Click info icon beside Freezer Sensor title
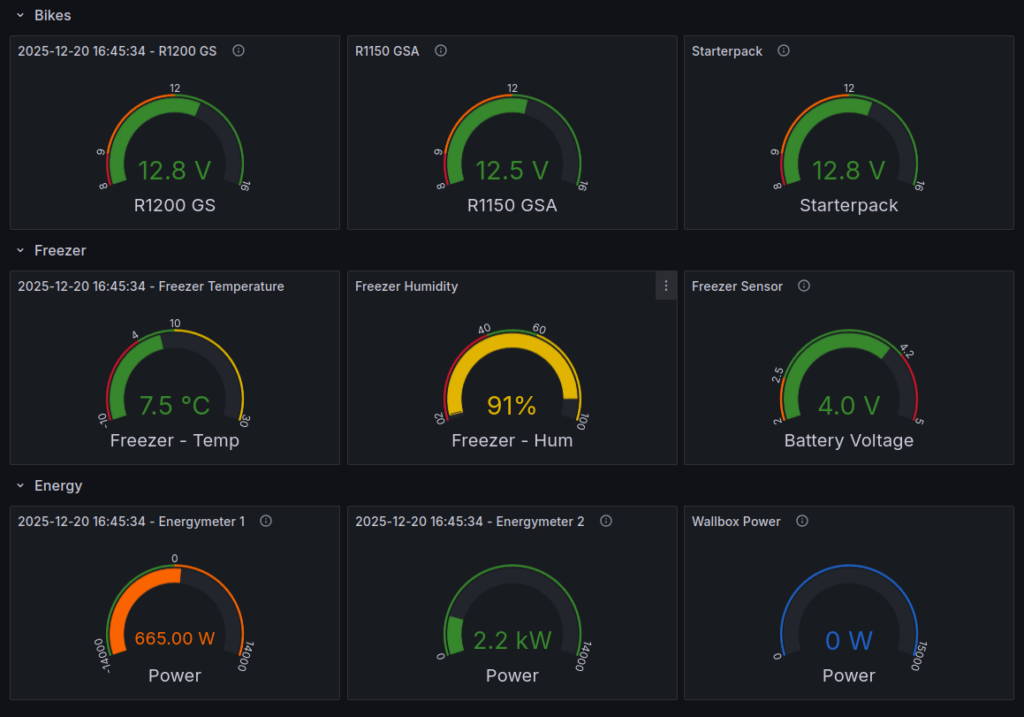This screenshot has height=717, width=1024. pyautogui.click(x=804, y=286)
